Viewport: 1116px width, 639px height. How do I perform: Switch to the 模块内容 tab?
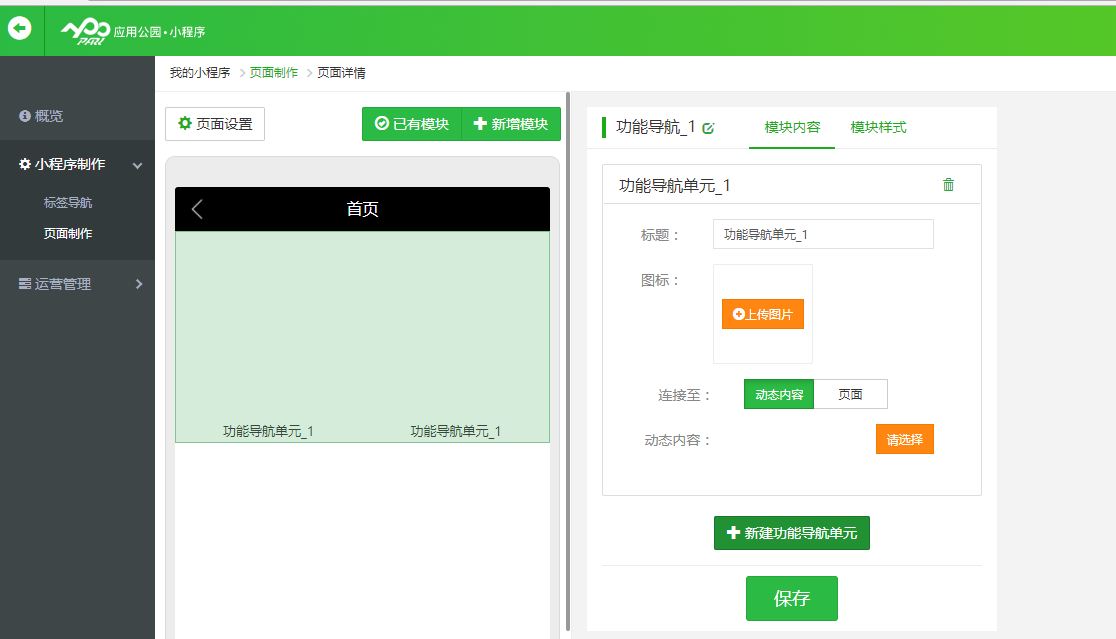pyautogui.click(x=792, y=128)
